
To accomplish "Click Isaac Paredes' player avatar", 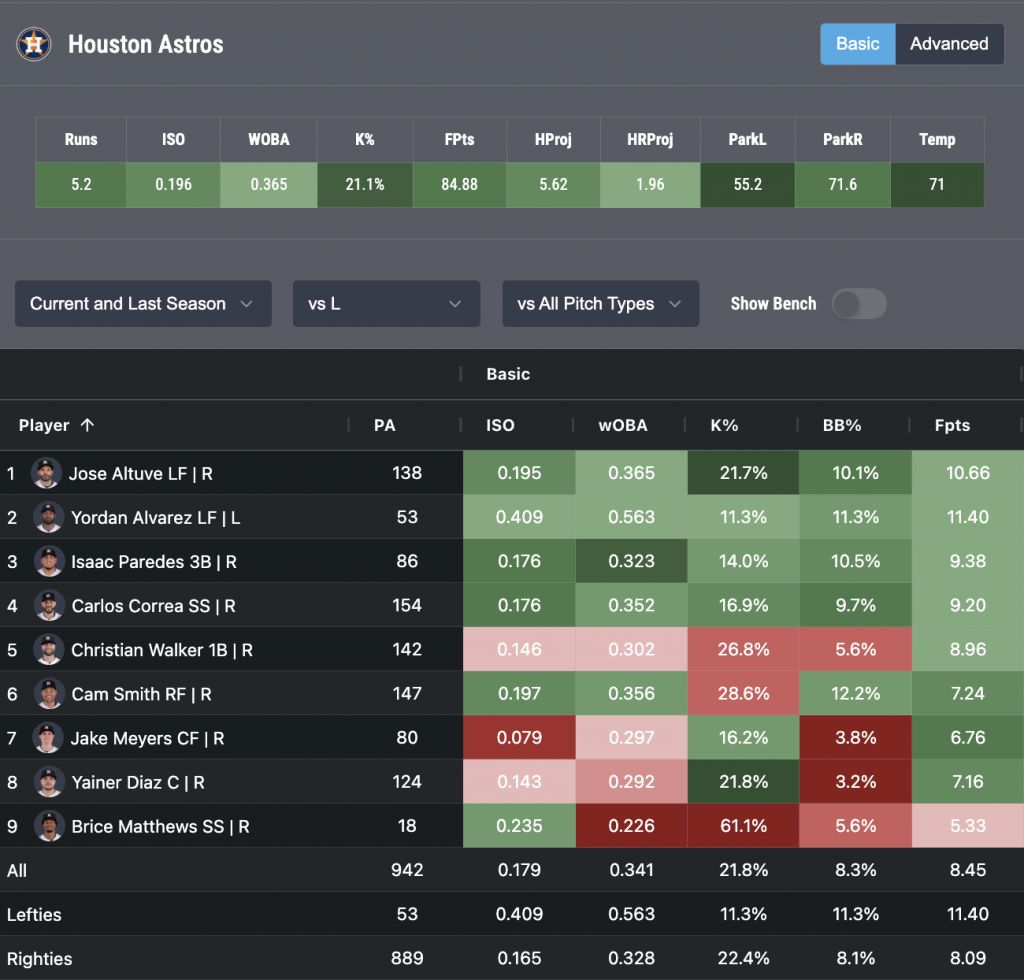I will tap(48, 561).
